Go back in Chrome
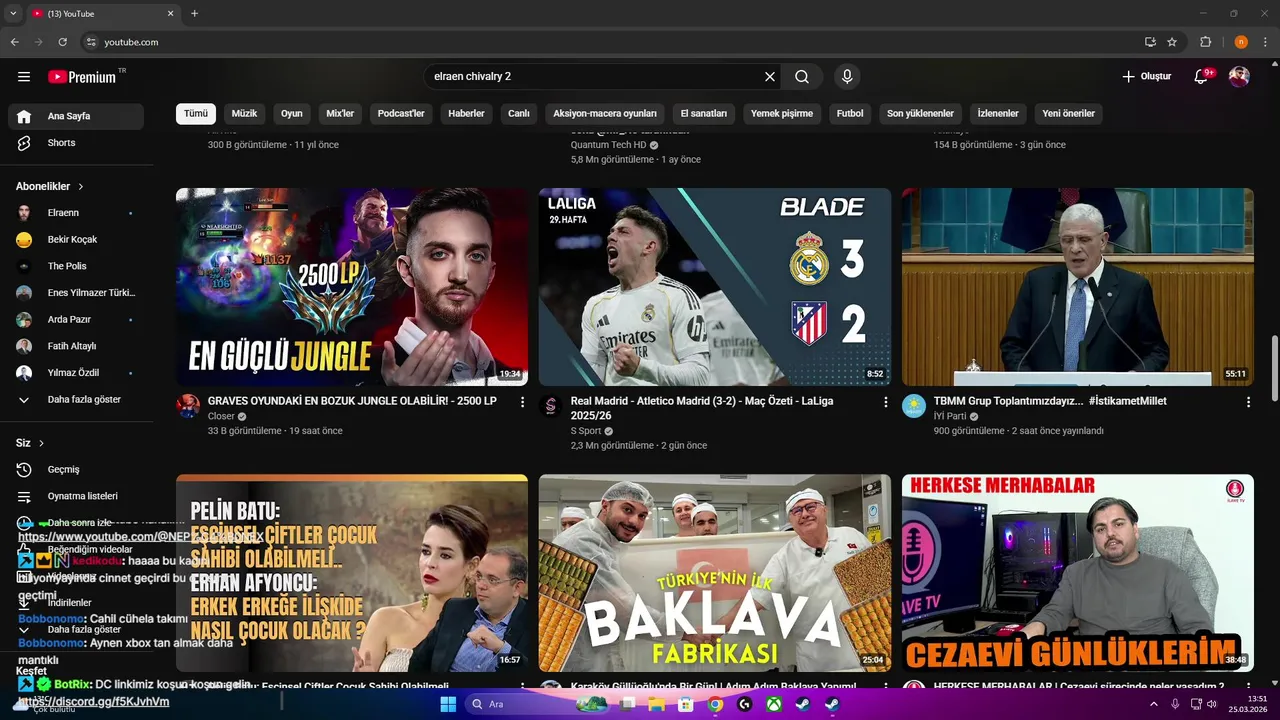The width and height of the screenshot is (1280, 720). [14, 42]
